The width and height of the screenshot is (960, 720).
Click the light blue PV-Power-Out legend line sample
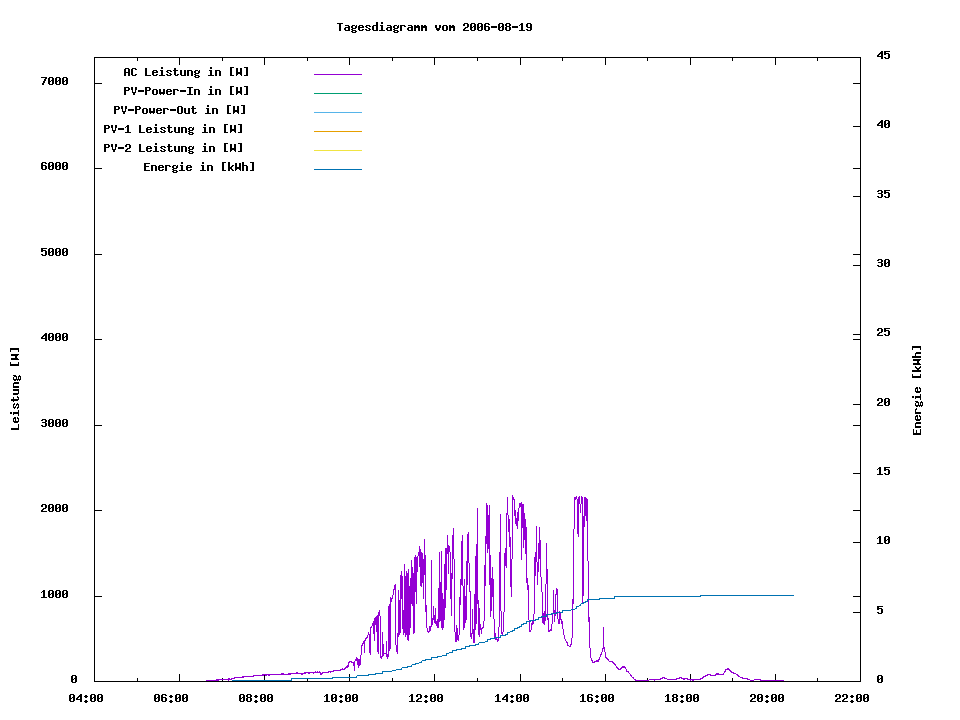337,112
